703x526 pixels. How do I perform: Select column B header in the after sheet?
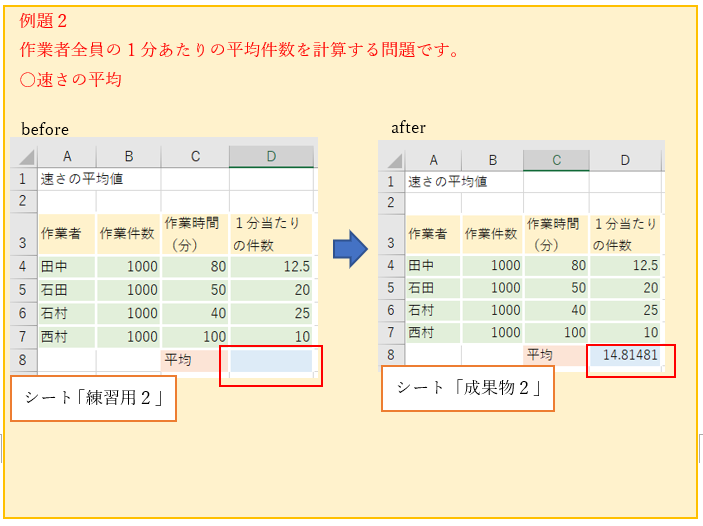pos(491,160)
